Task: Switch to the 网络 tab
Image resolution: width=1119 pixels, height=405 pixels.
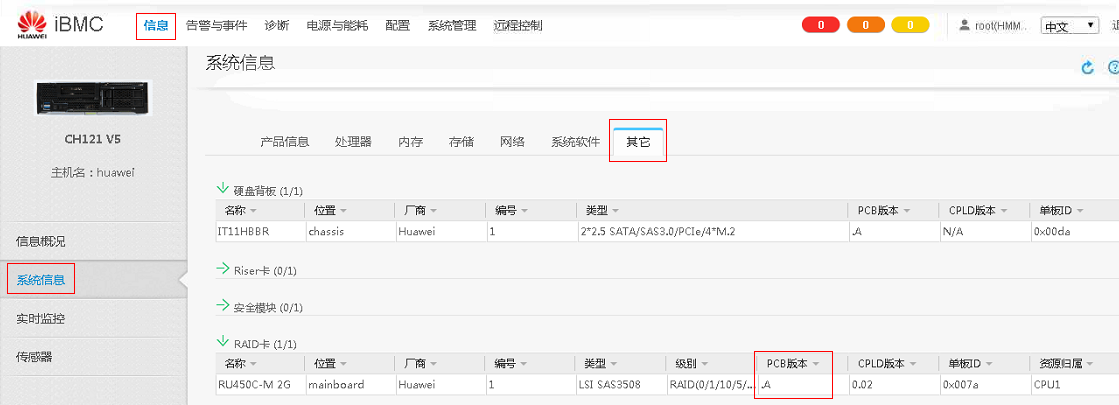Action: click(x=512, y=142)
